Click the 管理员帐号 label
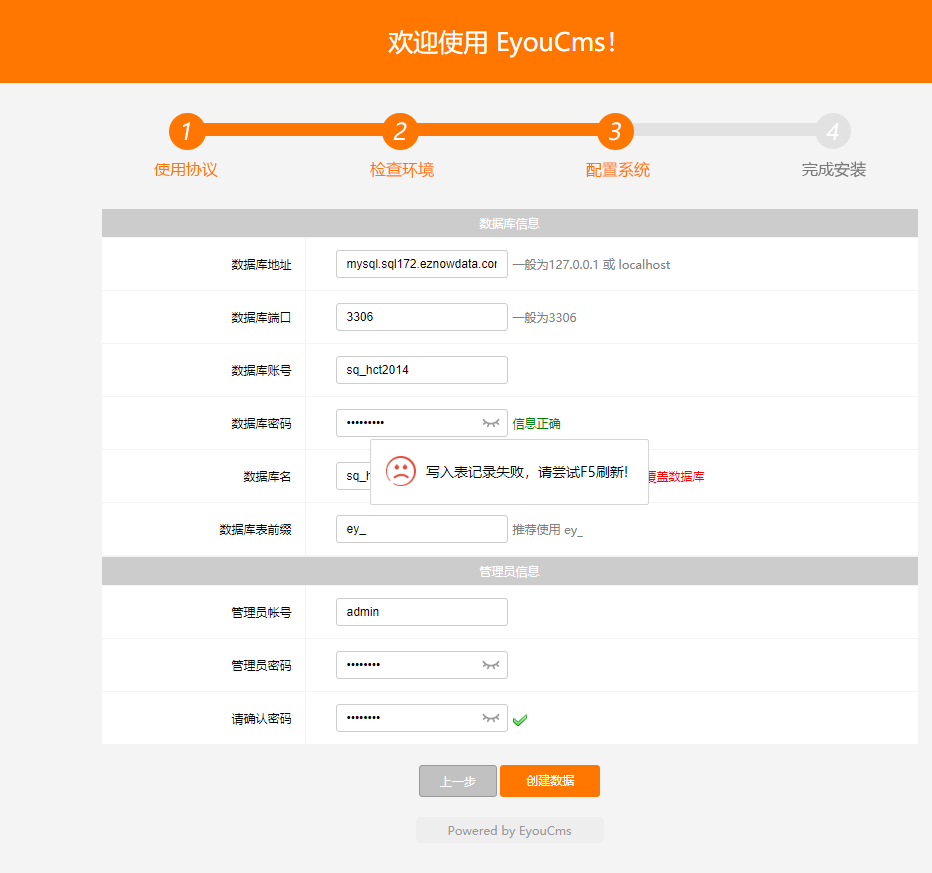Viewport: 932px width, 873px height. (x=262, y=613)
